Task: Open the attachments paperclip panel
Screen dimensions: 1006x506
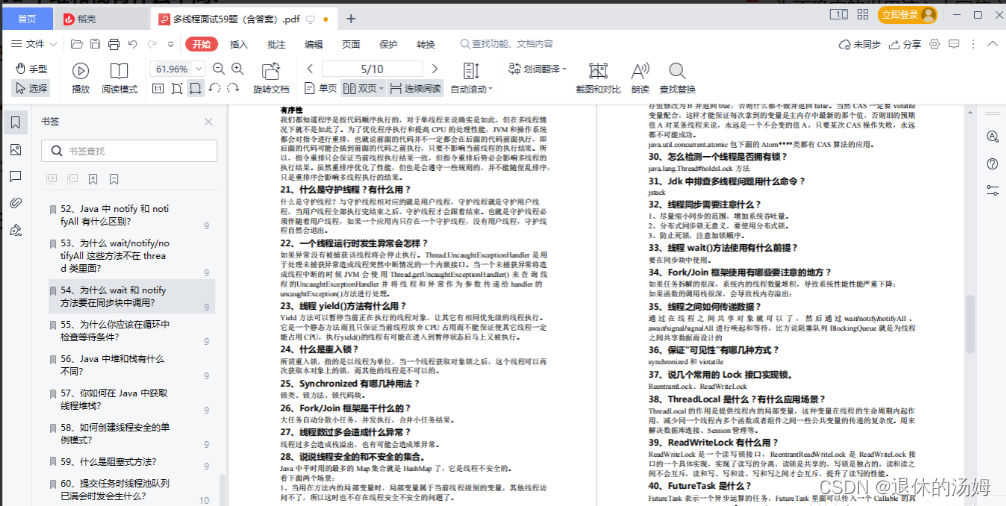Action: tap(15, 203)
